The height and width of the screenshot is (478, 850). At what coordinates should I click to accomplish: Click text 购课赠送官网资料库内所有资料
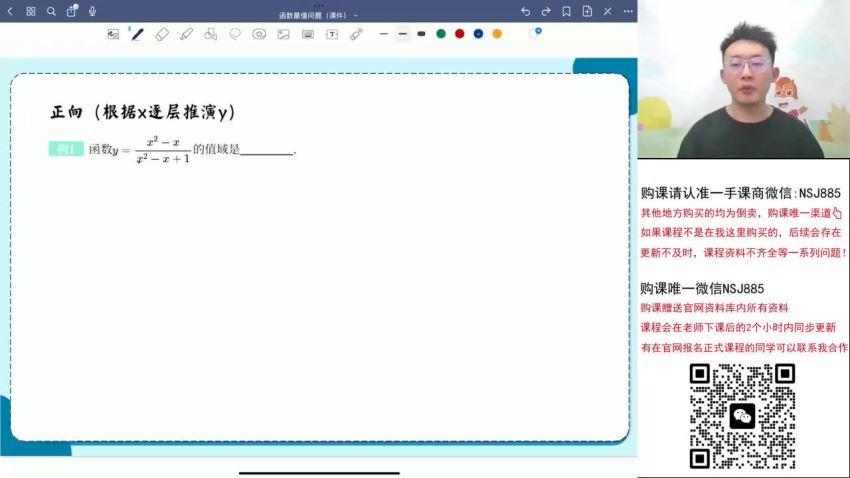click(714, 308)
